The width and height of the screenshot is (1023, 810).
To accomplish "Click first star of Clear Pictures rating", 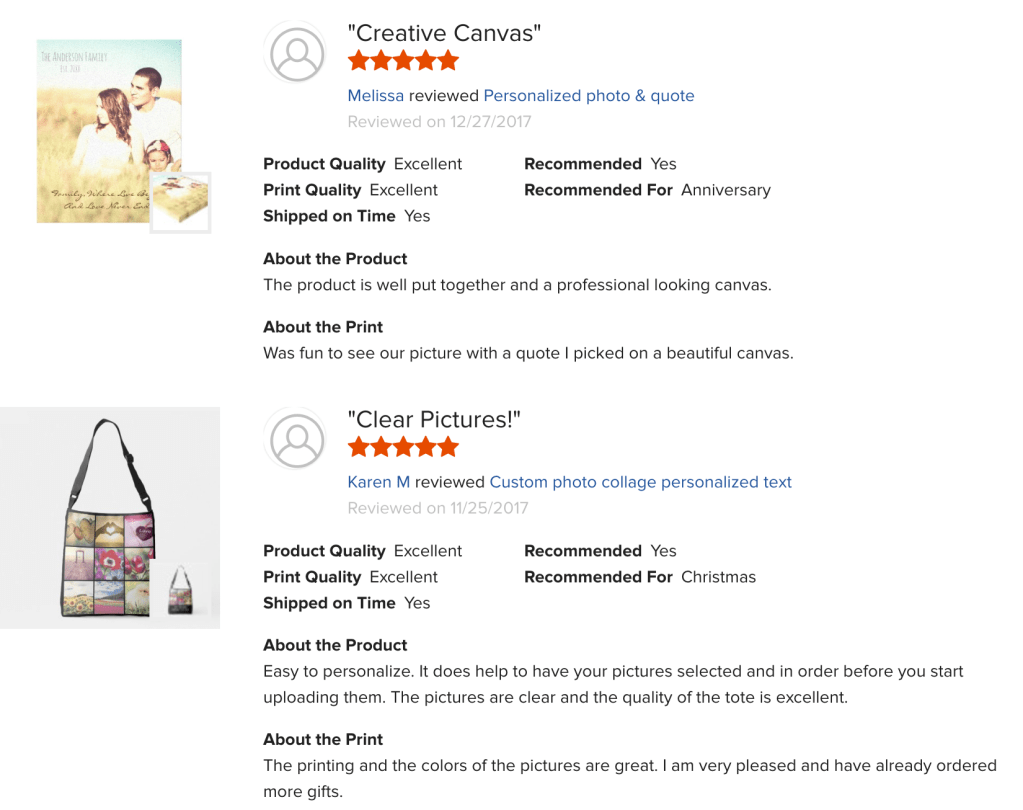I will point(359,447).
